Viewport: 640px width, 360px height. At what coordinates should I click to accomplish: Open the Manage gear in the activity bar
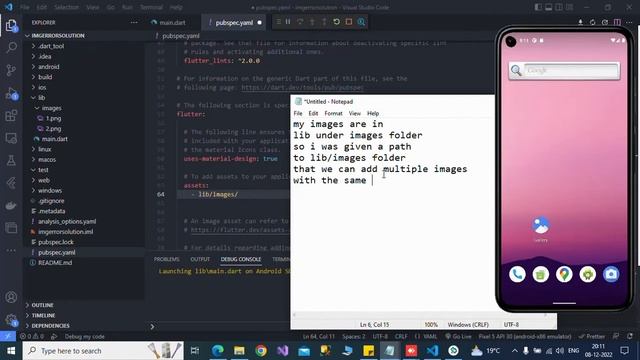click(x=11, y=320)
